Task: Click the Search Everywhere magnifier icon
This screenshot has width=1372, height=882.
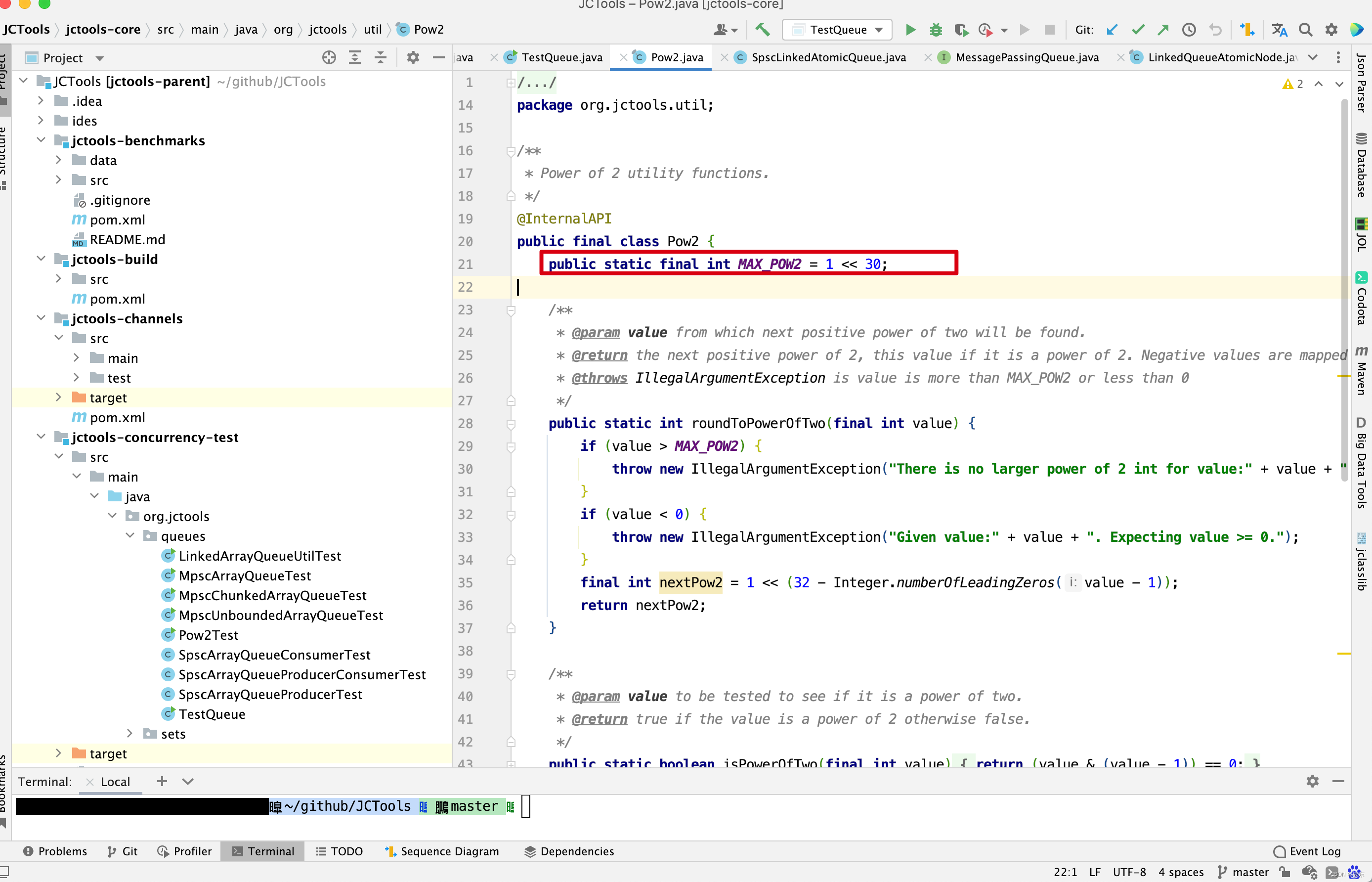Action: tap(1305, 30)
